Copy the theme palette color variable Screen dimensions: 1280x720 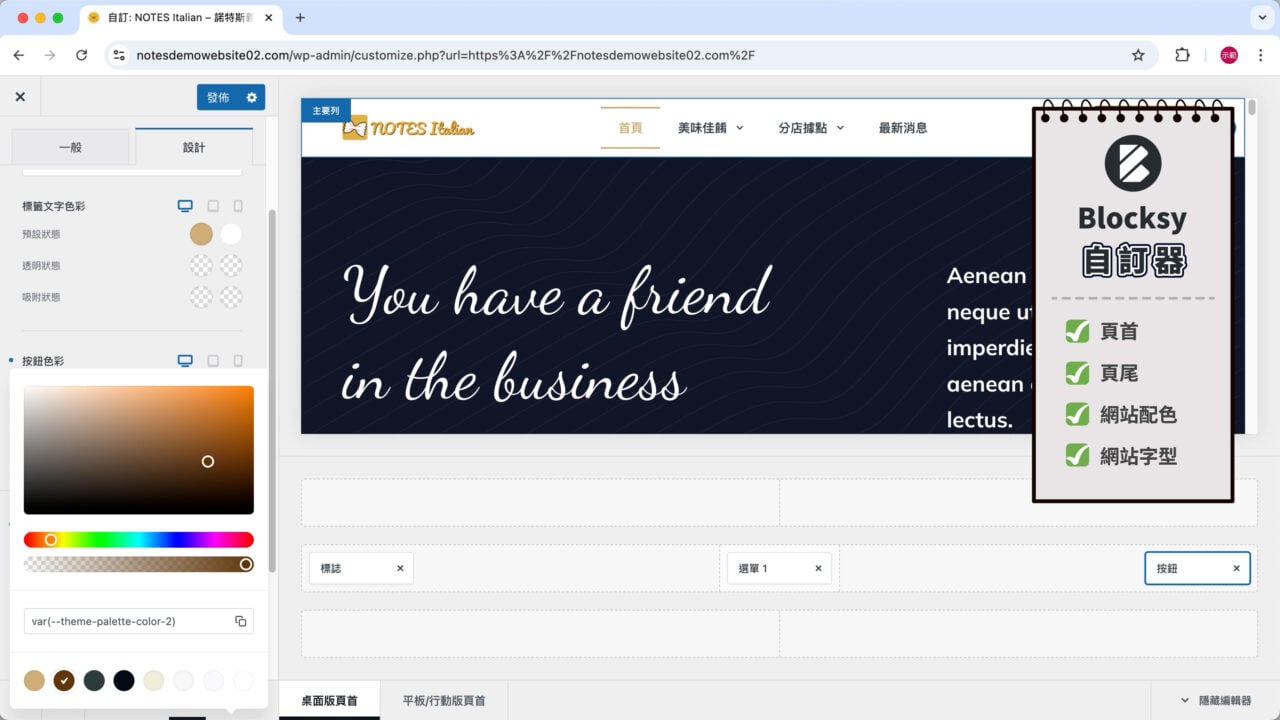(x=240, y=621)
